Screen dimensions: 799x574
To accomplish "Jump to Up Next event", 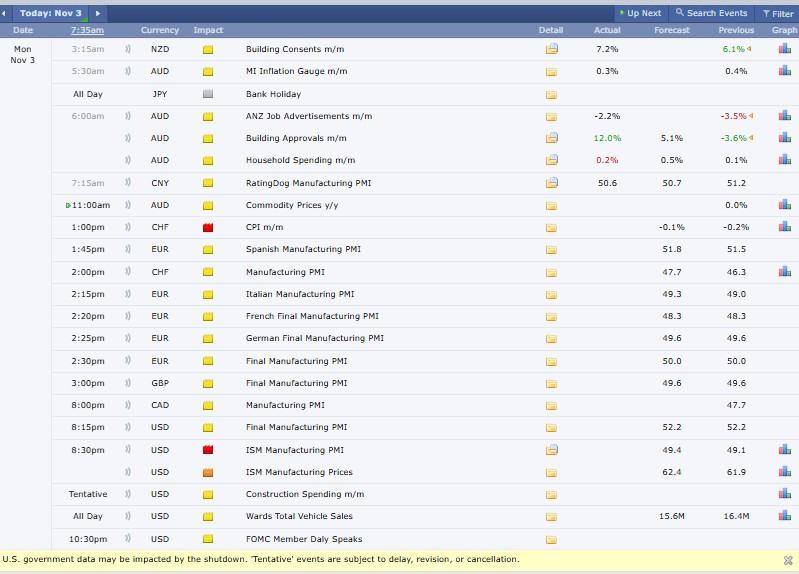I will point(640,13).
